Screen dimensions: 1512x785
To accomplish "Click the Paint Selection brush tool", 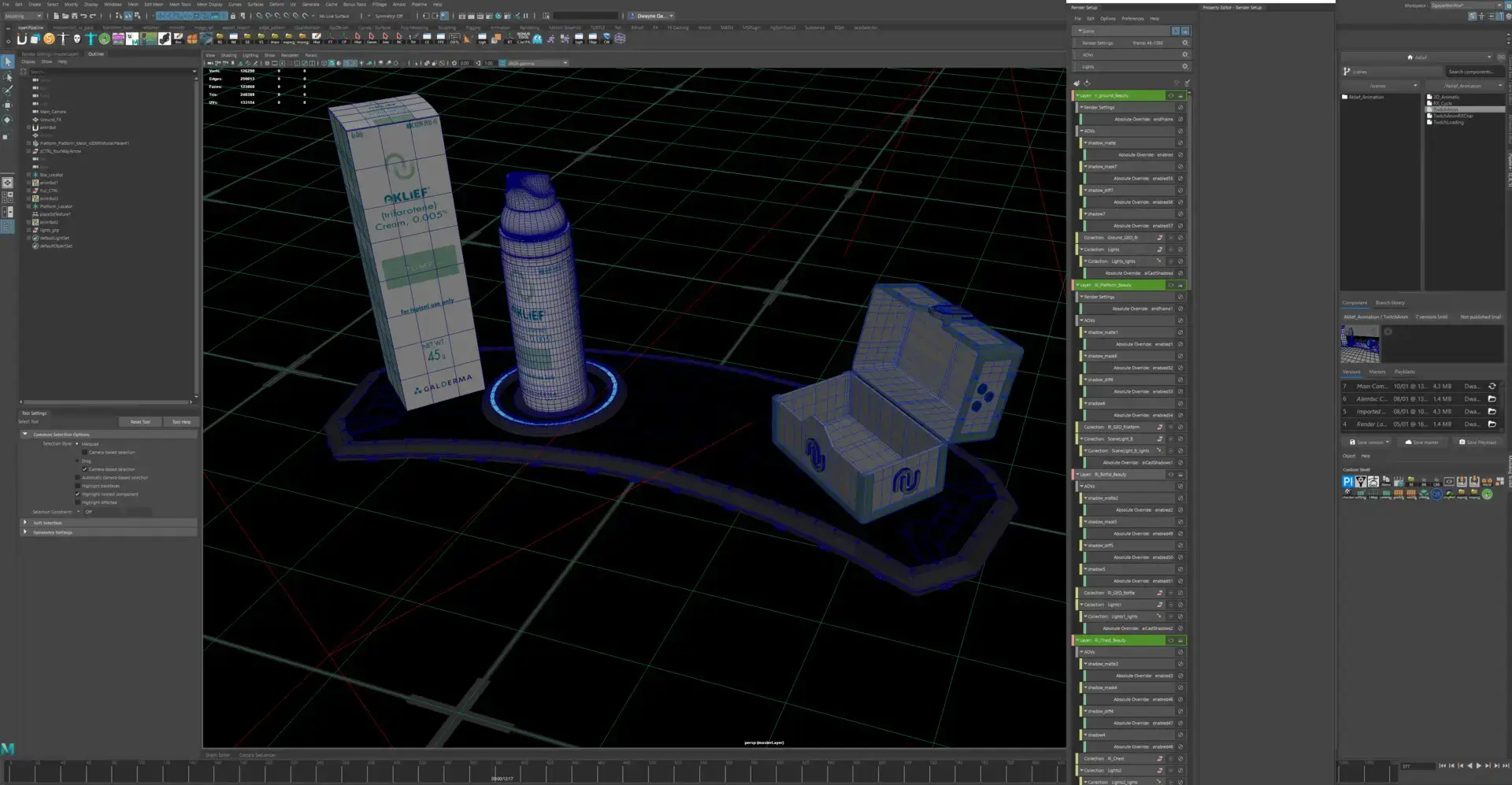I will pos(8,91).
